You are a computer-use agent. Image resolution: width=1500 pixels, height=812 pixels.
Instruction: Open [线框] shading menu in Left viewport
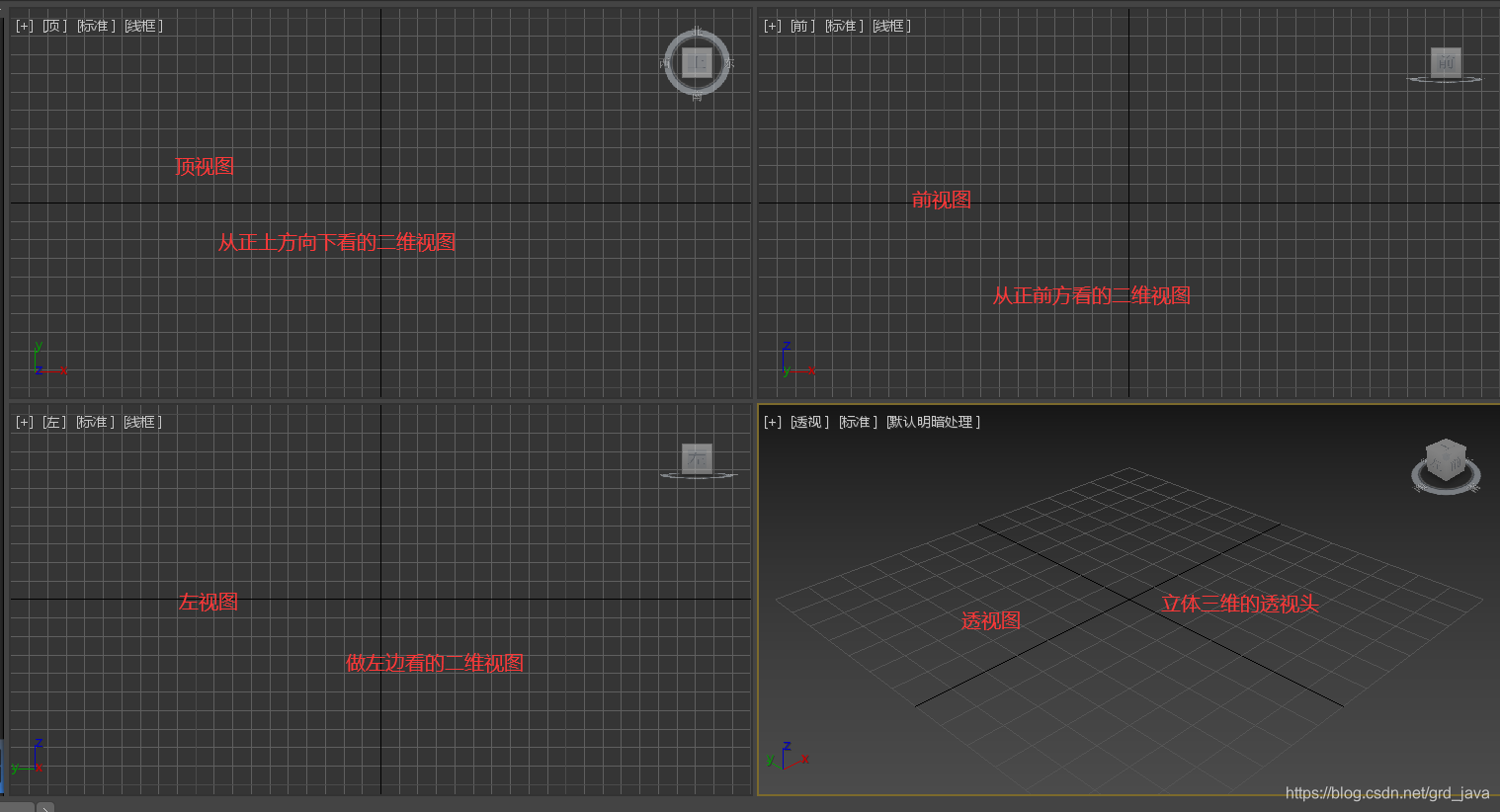pos(143,422)
